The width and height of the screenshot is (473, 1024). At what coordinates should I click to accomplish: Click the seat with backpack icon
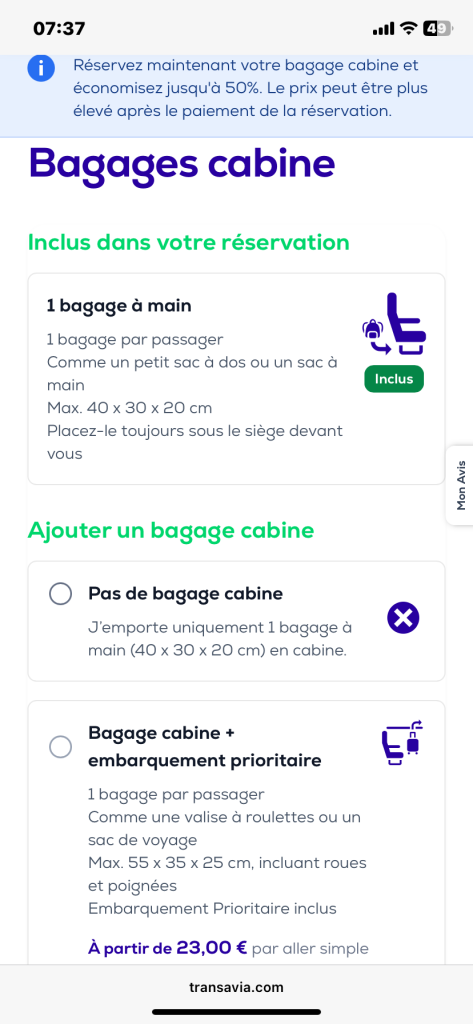[394, 324]
